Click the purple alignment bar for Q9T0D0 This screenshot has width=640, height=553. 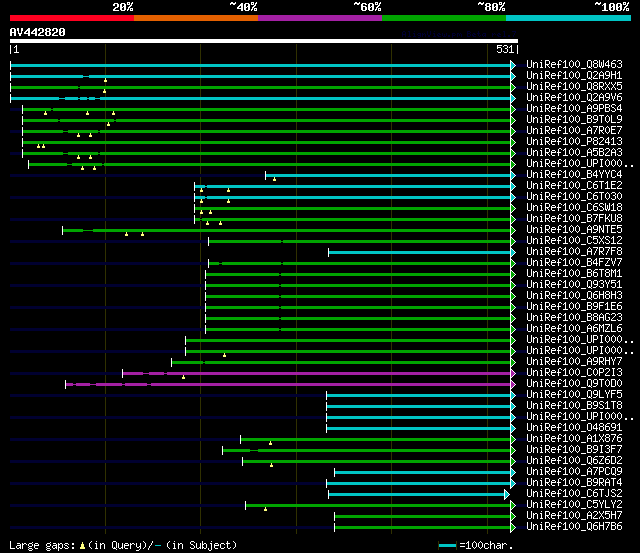click(288, 384)
